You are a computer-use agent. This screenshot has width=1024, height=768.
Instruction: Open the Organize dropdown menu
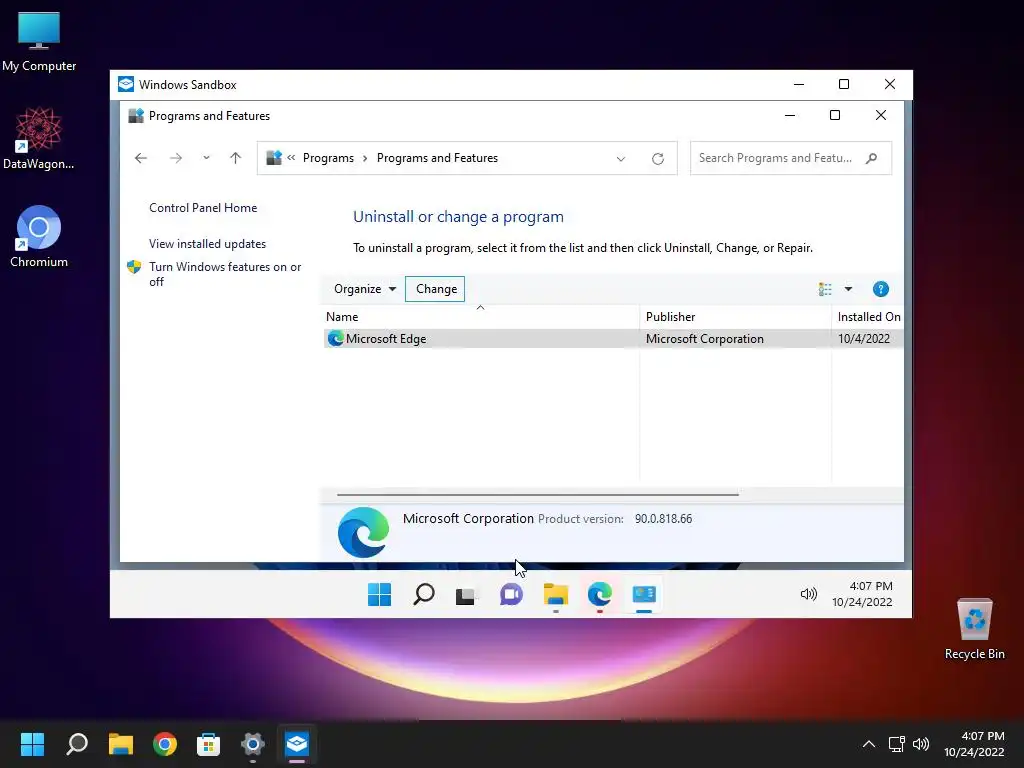364,289
